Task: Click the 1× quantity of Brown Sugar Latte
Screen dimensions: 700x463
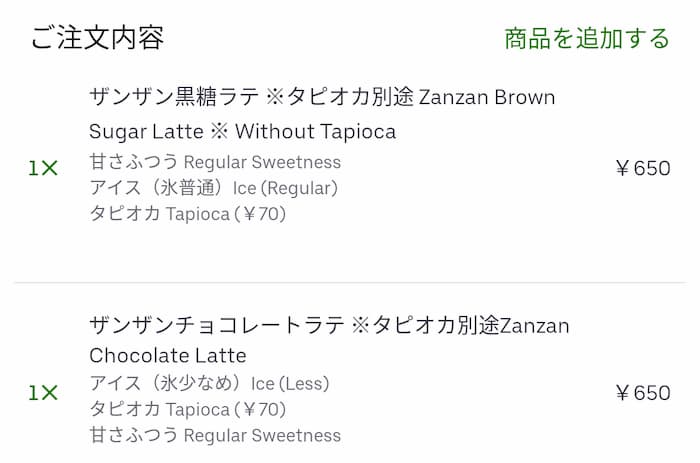Action: click(43, 169)
